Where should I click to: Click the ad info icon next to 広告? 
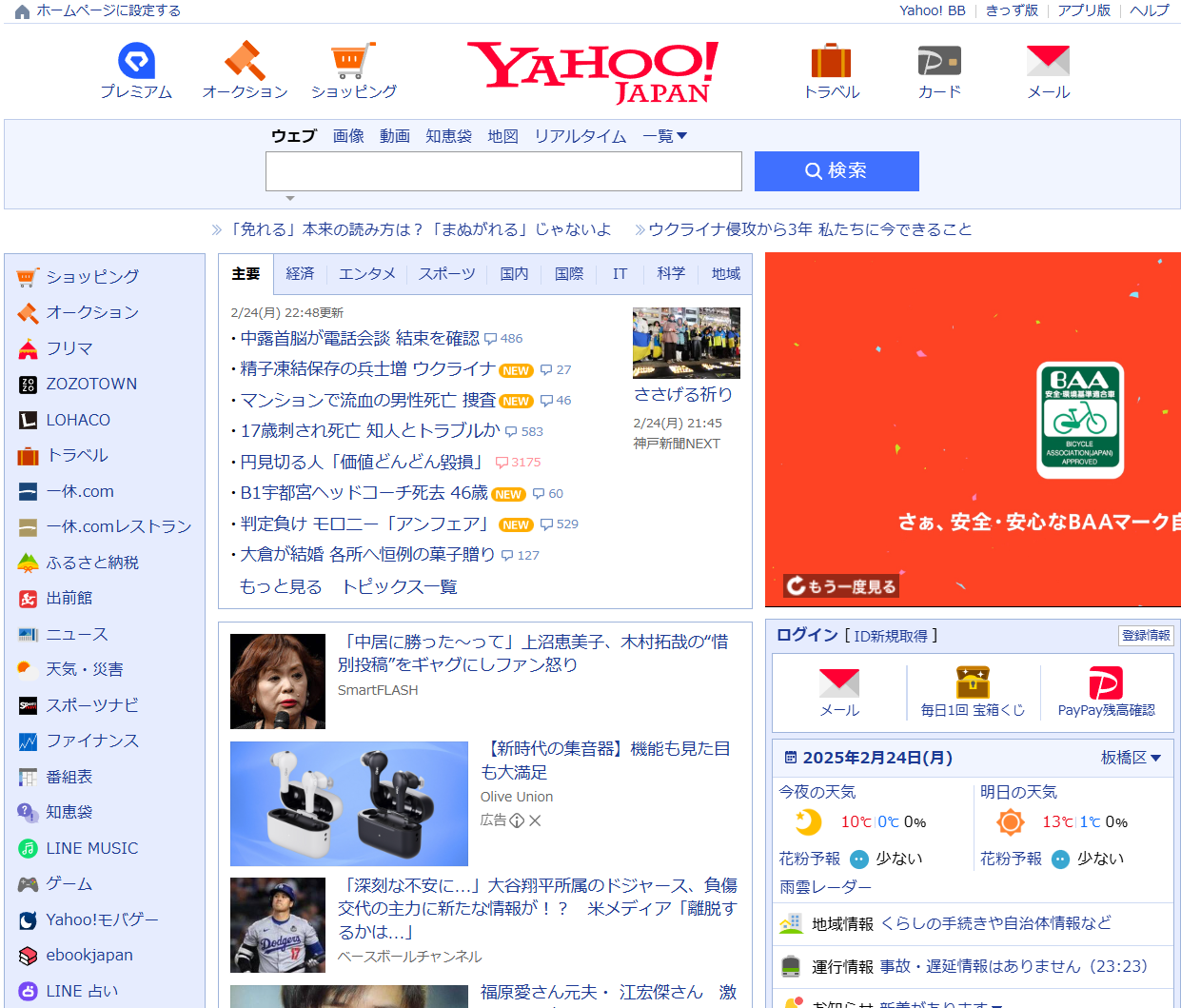click(x=517, y=820)
